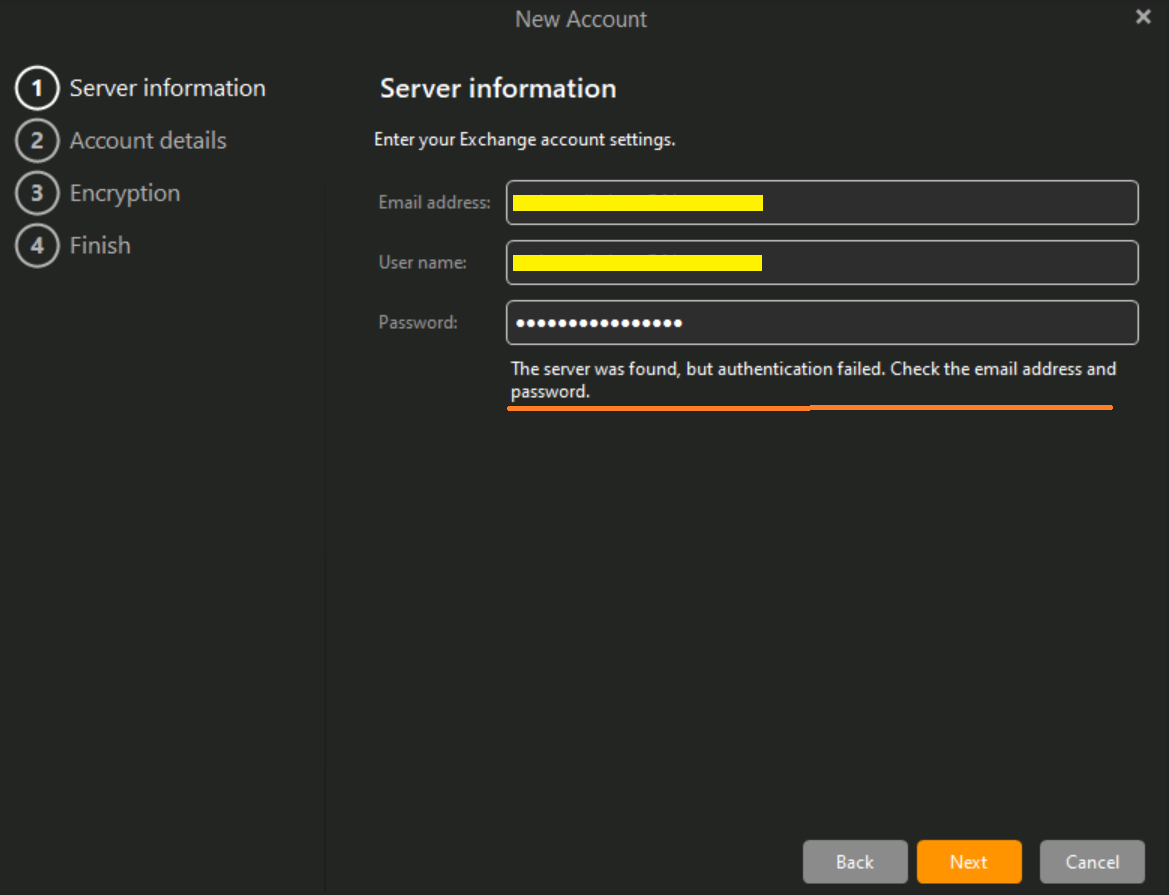Click the step 1 circle icon
The image size is (1169, 895).
click(x=37, y=88)
